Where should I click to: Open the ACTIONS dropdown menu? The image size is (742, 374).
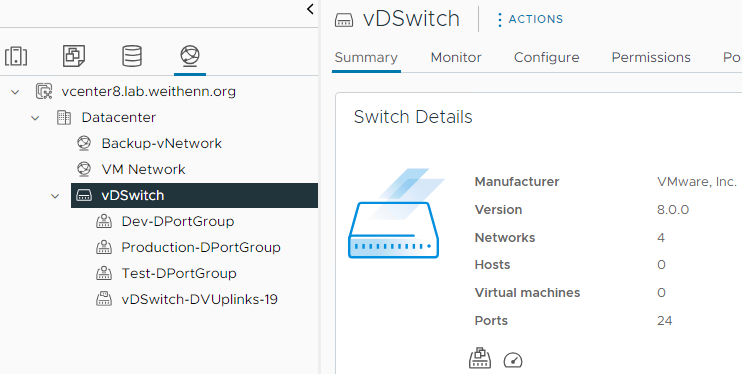[x=530, y=19]
